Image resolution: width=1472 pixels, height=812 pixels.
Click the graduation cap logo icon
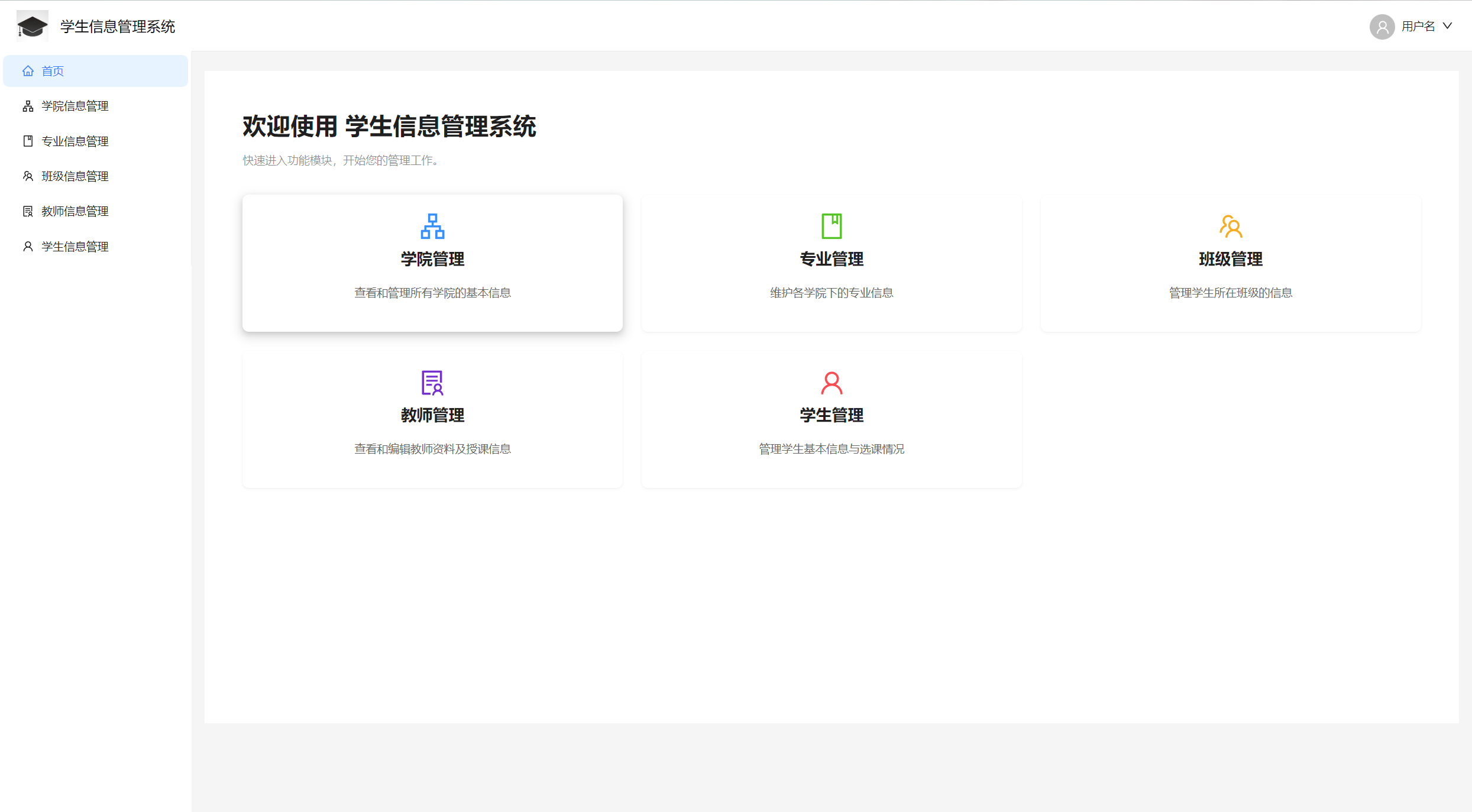coord(33,26)
